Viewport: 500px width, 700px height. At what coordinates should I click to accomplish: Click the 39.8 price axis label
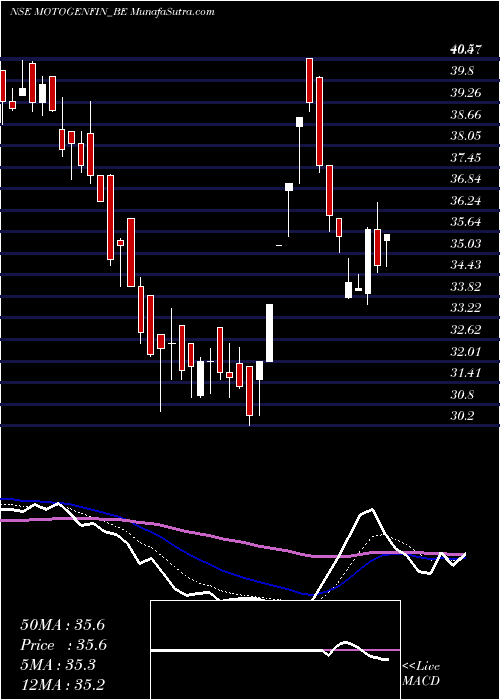(x=462, y=71)
